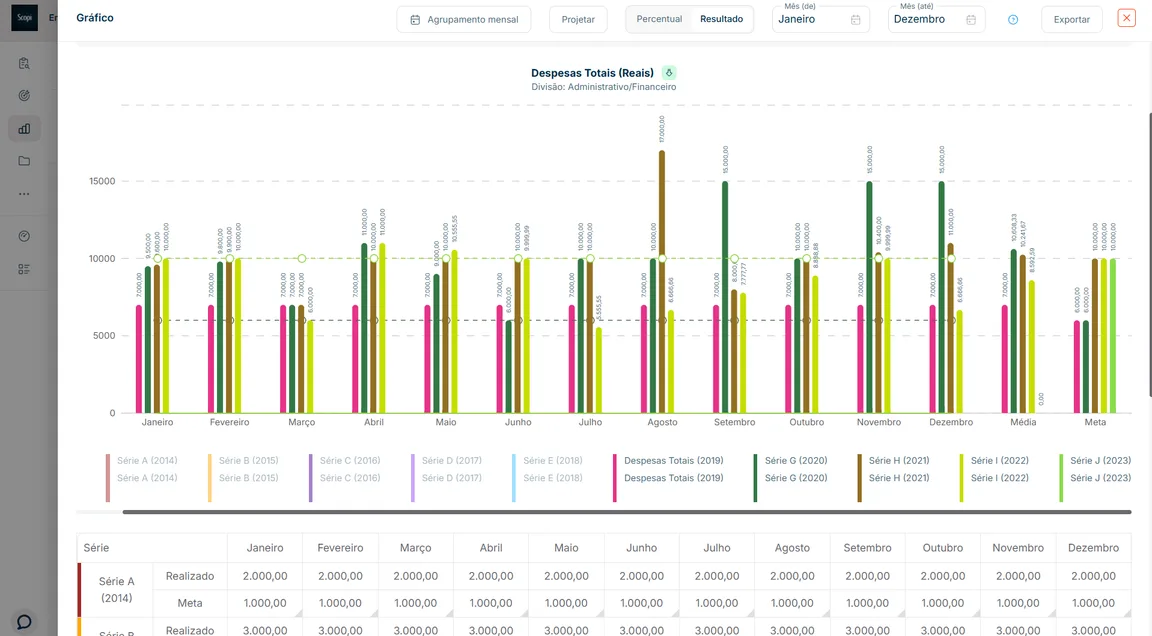The height and width of the screenshot is (636, 1152).
Task: Click calendar icon in Mês (de) field
Action: click(856, 20)
